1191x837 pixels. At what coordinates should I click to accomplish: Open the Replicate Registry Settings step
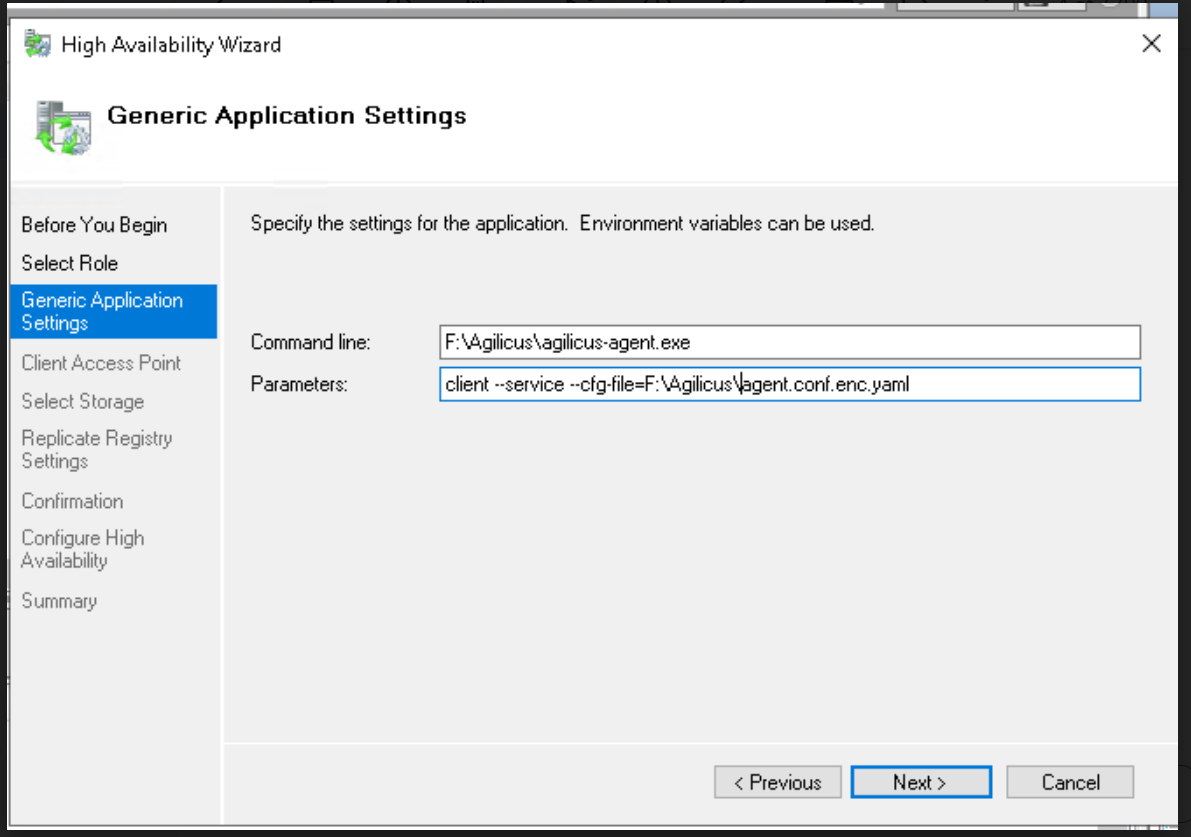click(x=97, y=449)
